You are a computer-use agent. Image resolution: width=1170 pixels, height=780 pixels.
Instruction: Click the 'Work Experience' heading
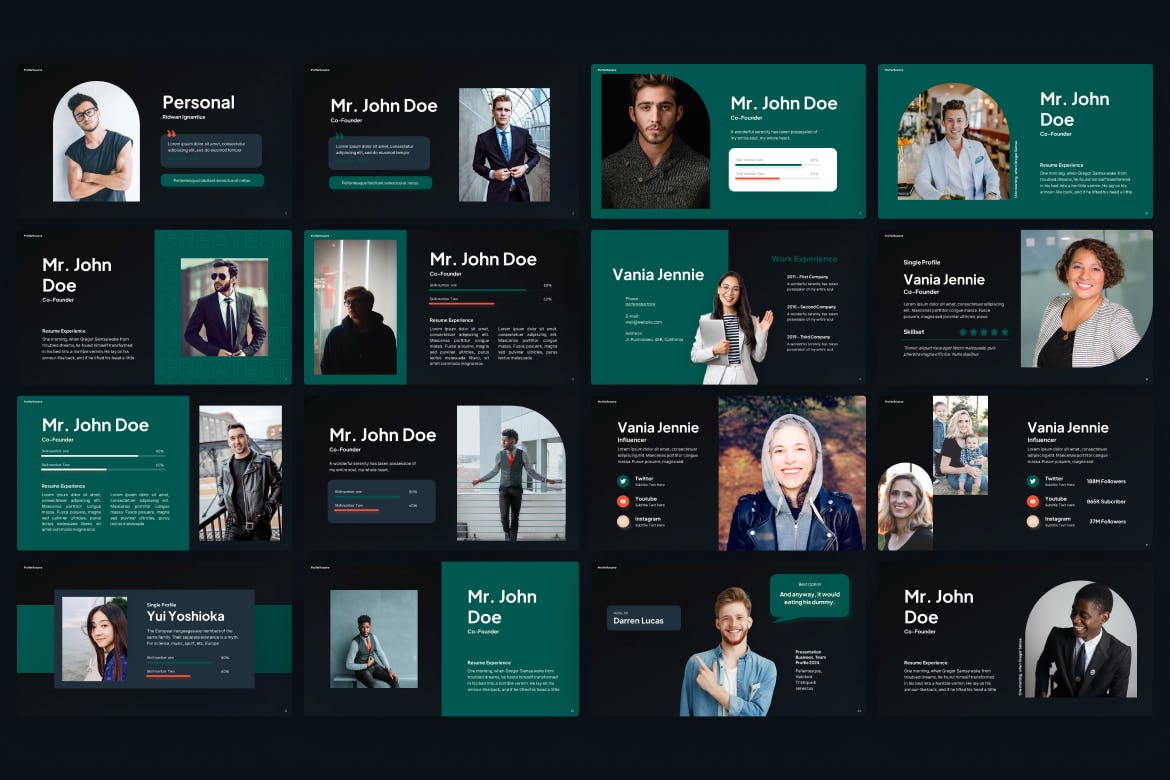[x=804, y=259]
